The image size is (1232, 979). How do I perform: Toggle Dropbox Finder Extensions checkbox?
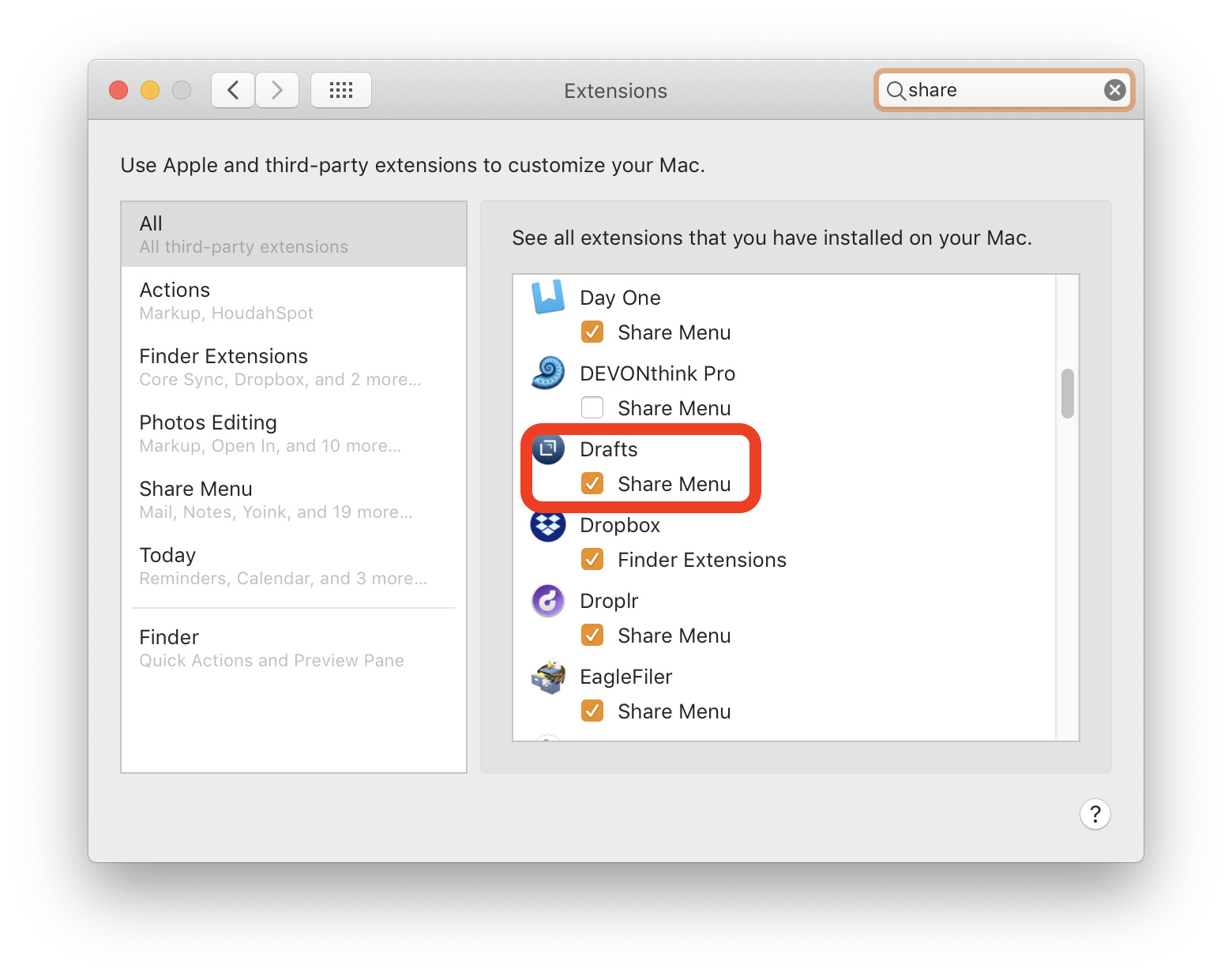[x=592, y=560]
